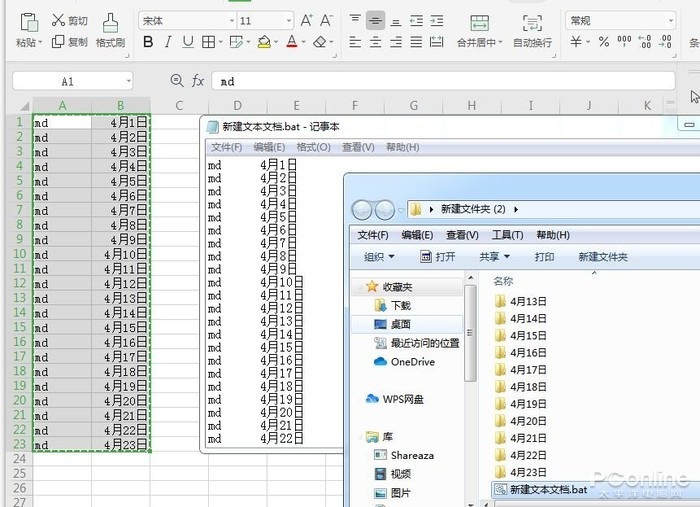Click Wrap Text (自动换行)
The image size is (700, 507).
click(x=532, y=30)
